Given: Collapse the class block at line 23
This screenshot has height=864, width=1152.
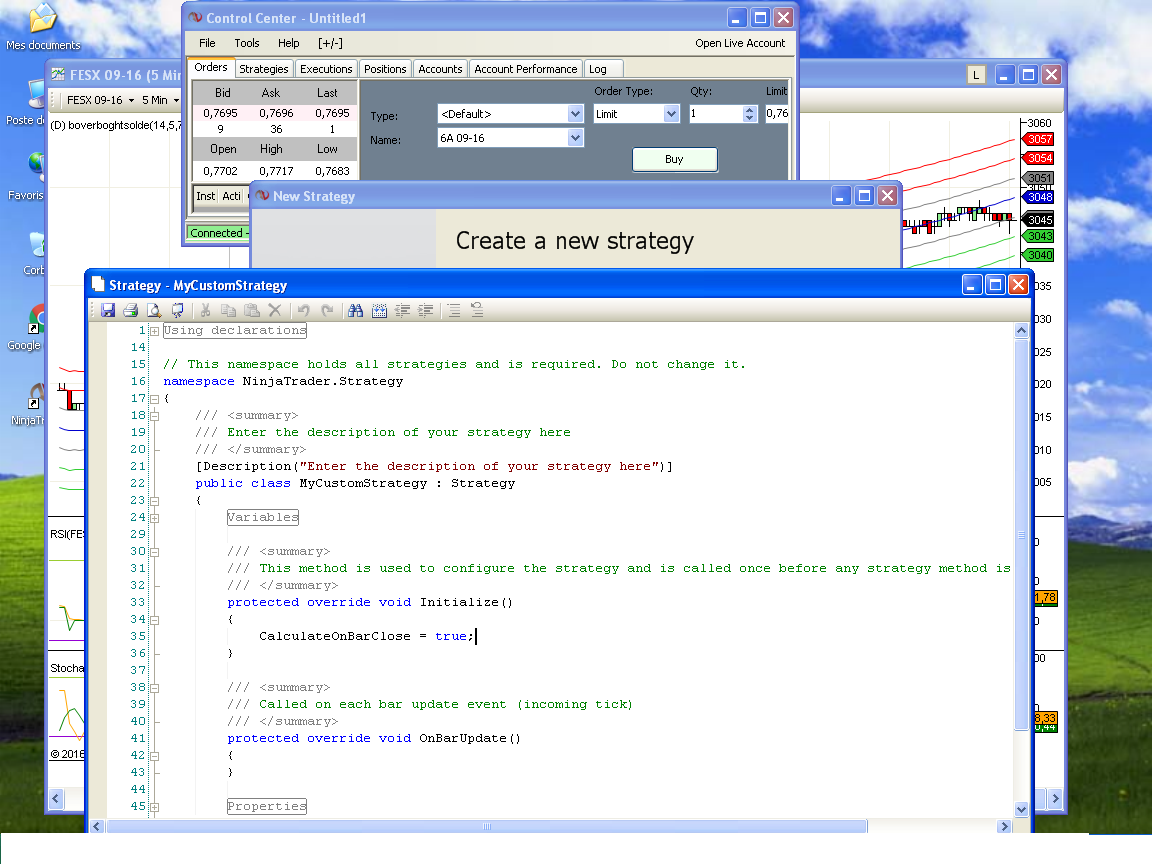Looking at the screenshot, I should [154, 501].
